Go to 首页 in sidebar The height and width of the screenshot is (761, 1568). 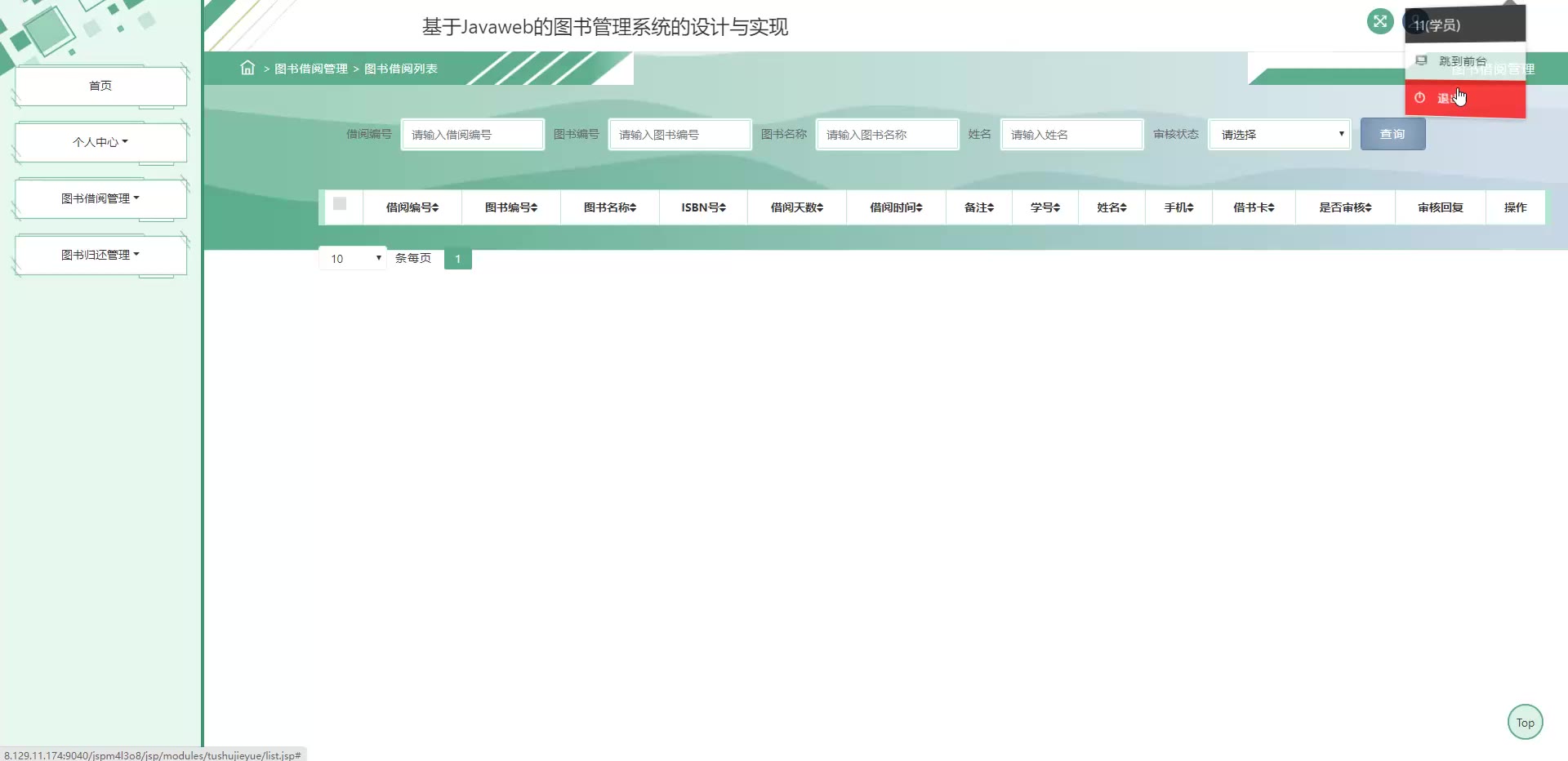tap(100, 86)
